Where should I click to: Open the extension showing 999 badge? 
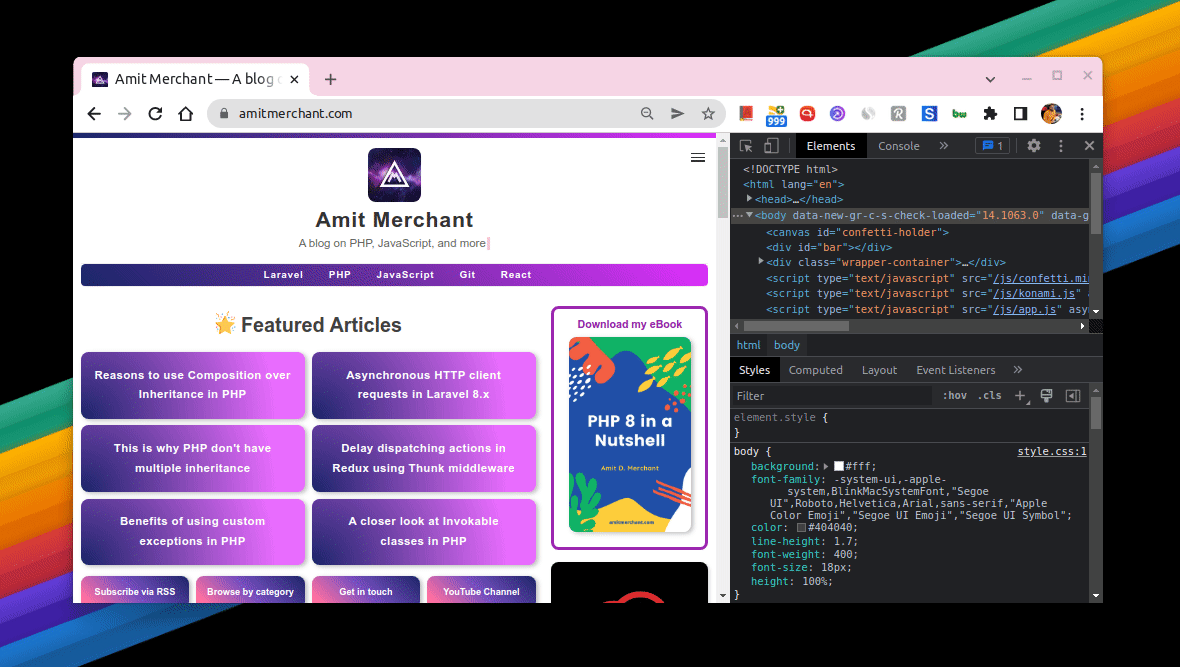[776, 115]
